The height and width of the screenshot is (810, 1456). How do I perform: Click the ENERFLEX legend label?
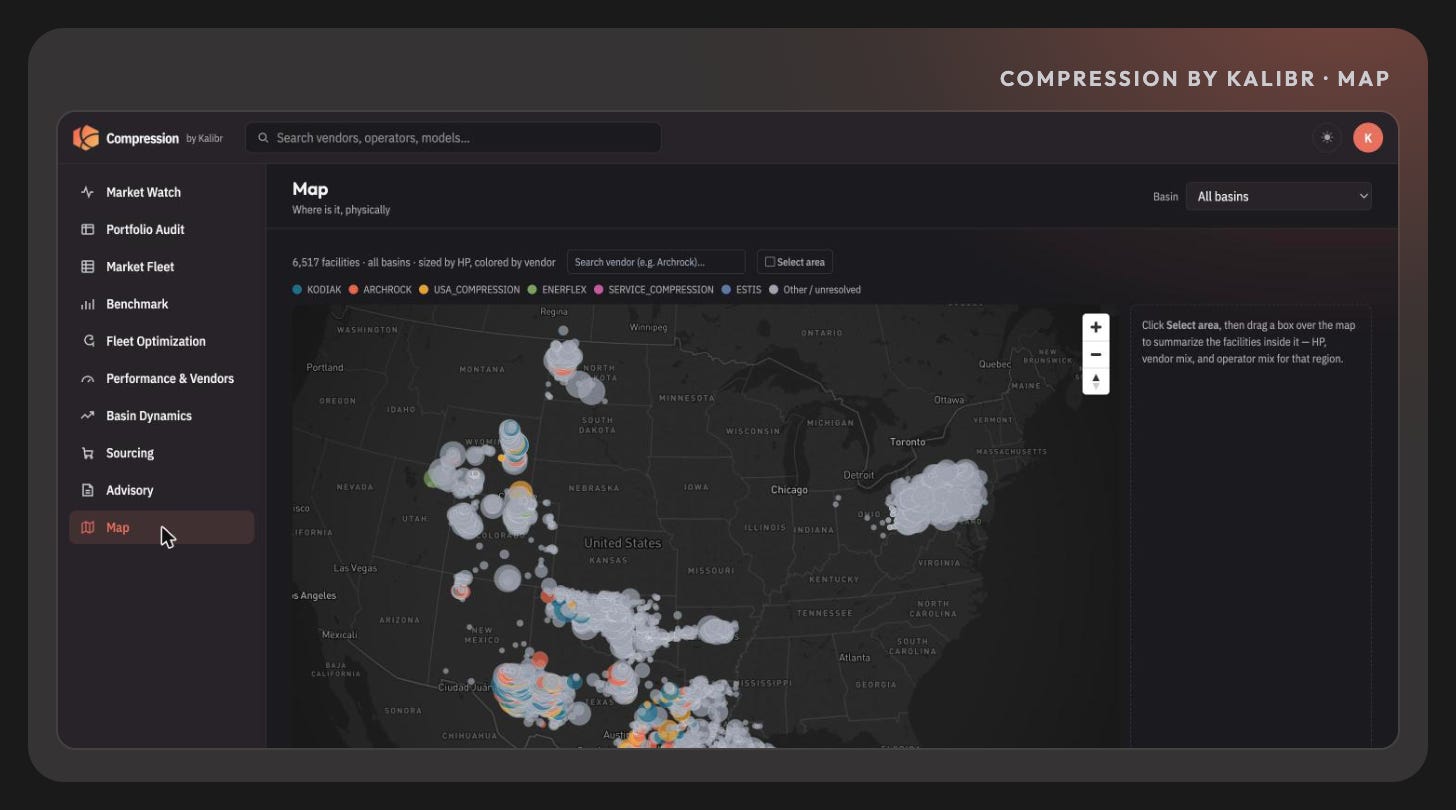tap(564, 290)
